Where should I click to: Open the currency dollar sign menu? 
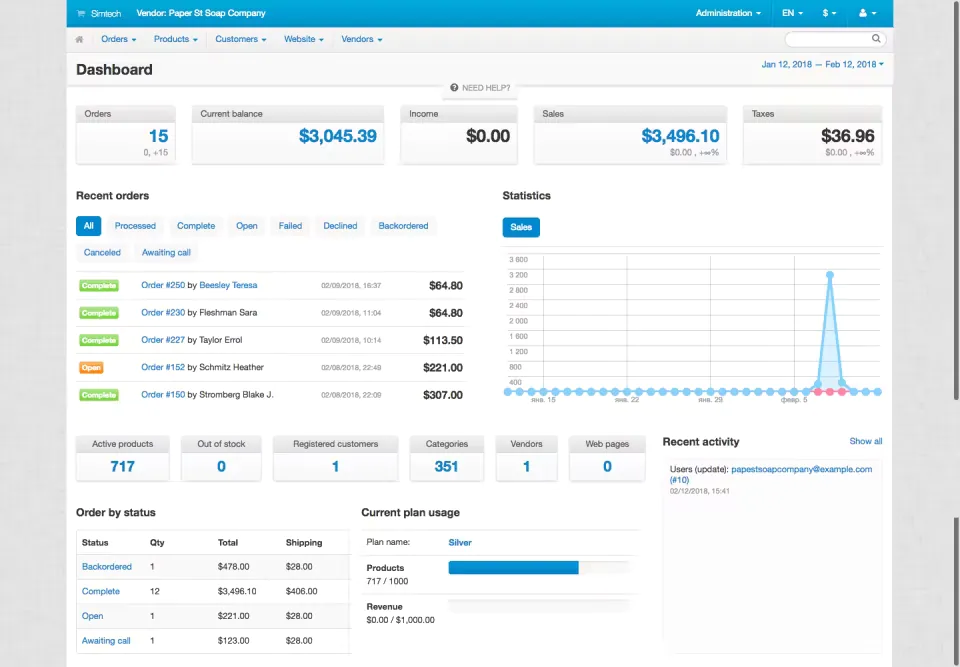coord(829,14)
